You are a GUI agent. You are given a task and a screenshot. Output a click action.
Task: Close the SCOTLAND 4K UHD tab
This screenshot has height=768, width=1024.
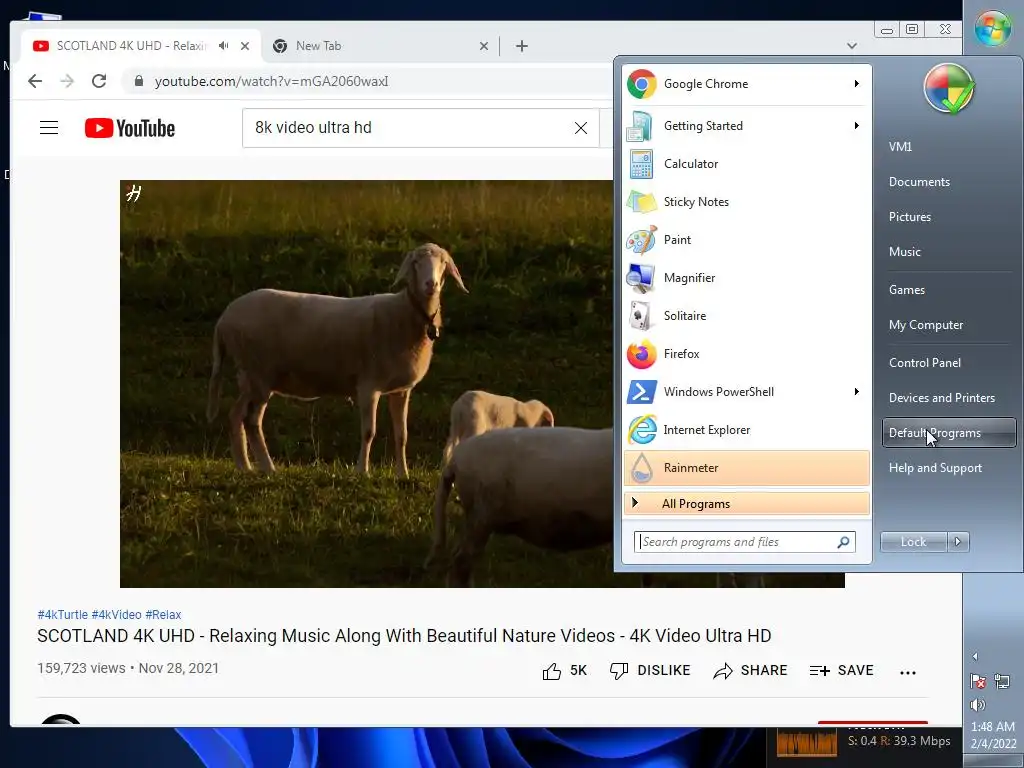tap(245, 46)
